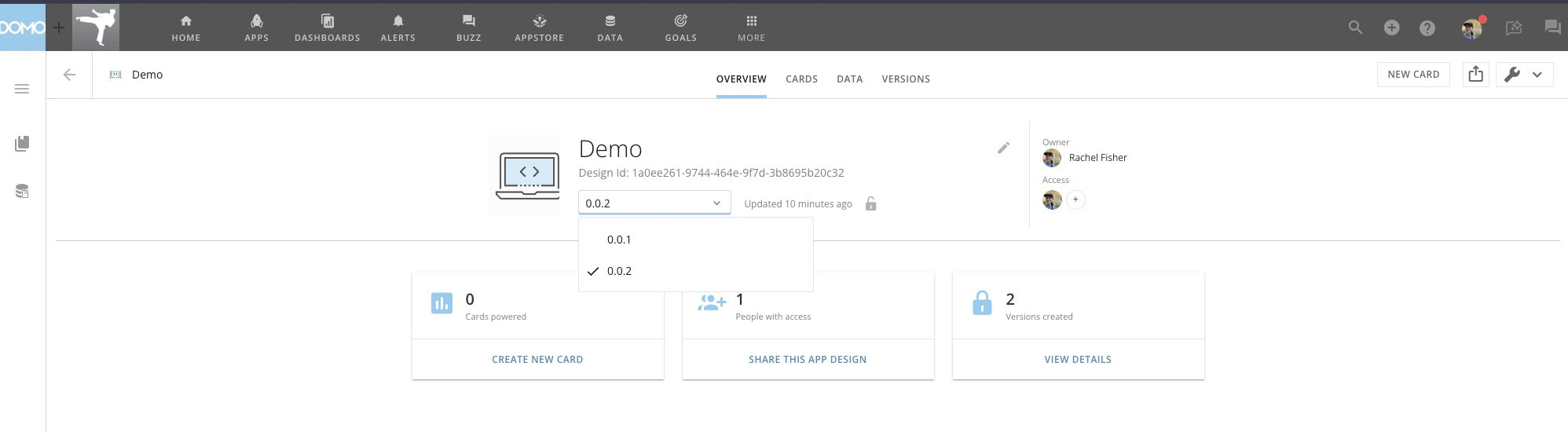Open the Apps rocket icon

click(257, 21)
